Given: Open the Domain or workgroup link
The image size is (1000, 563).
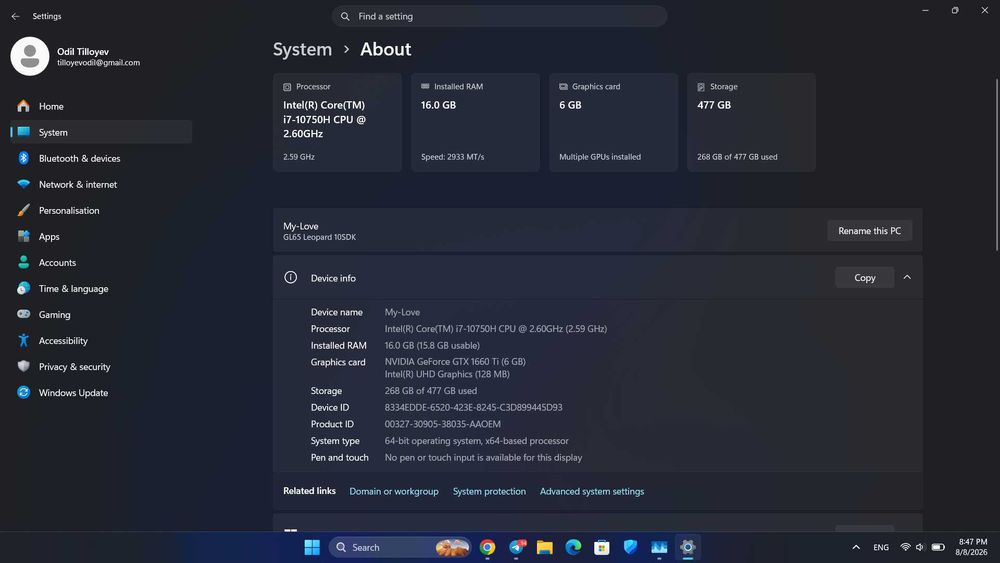Looking at the screenshot, I should [x=393, y=492].
